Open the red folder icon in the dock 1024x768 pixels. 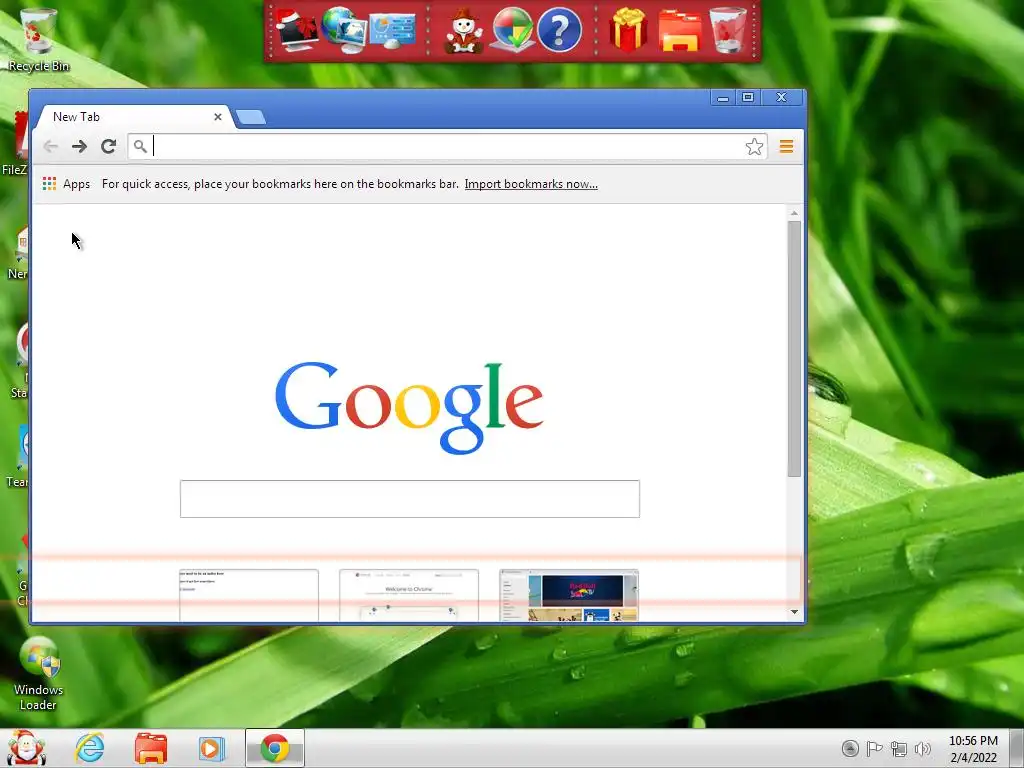(x=680, y=30)
